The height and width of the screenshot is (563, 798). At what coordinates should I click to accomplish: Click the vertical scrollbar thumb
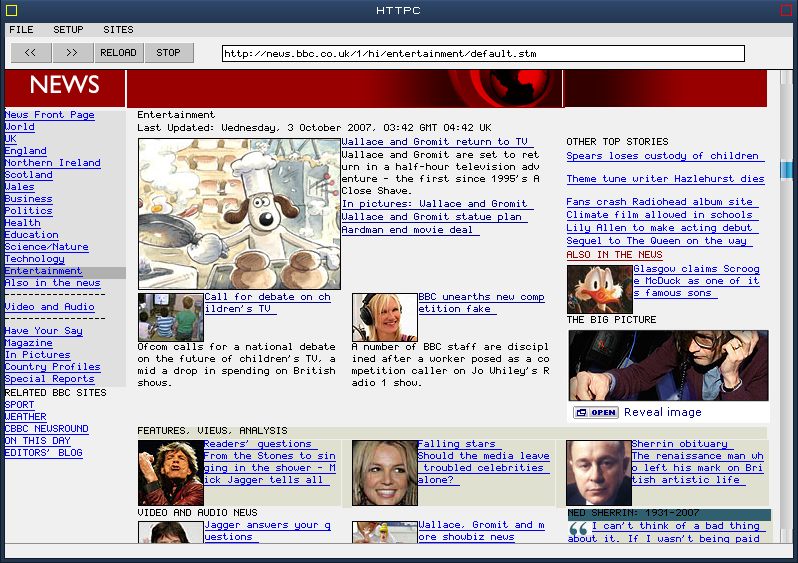[x=786, y=170]
